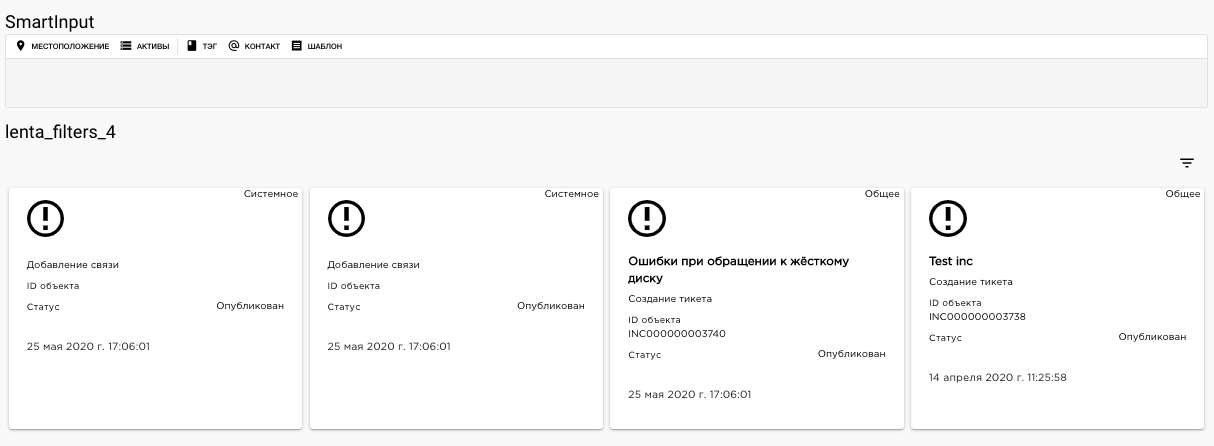Viewport: 1214px width, 446px height.
Task: Select the Активы list icon
Action: pos(126,46)
